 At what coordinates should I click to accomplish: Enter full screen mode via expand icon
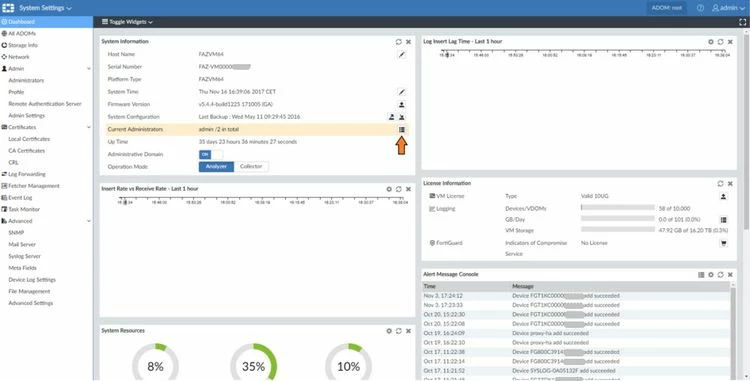click(x=743, y=22)
